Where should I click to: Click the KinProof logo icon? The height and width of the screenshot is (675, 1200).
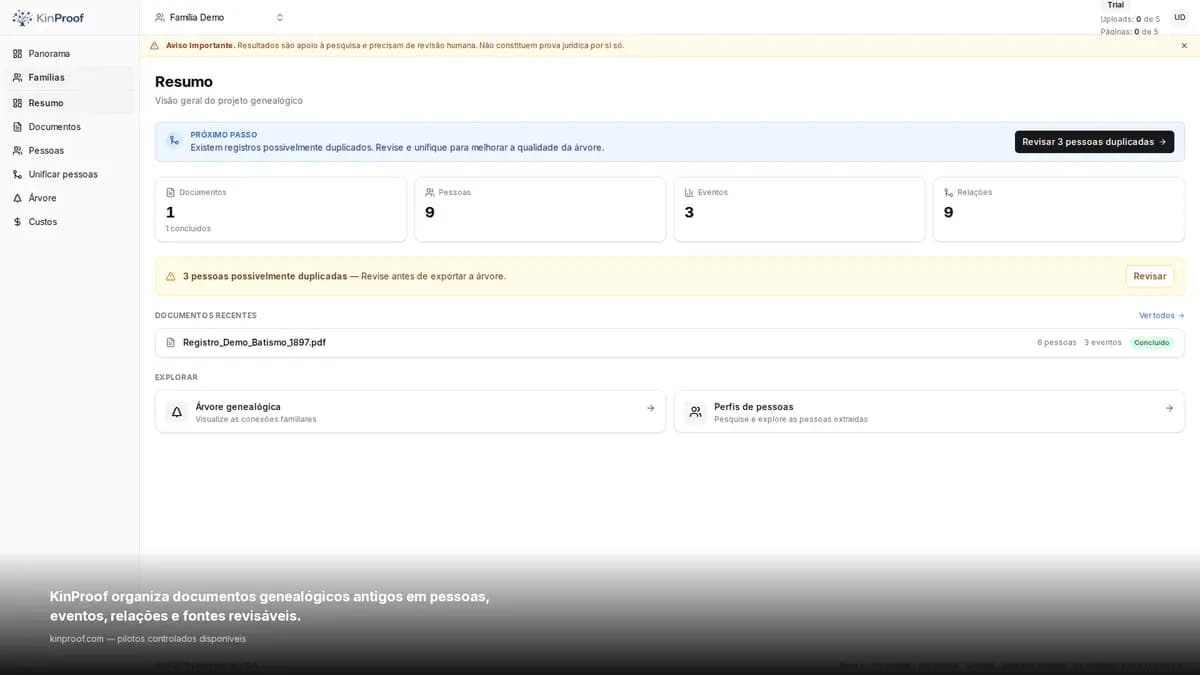pyautogui.click(x=22, y=18)
